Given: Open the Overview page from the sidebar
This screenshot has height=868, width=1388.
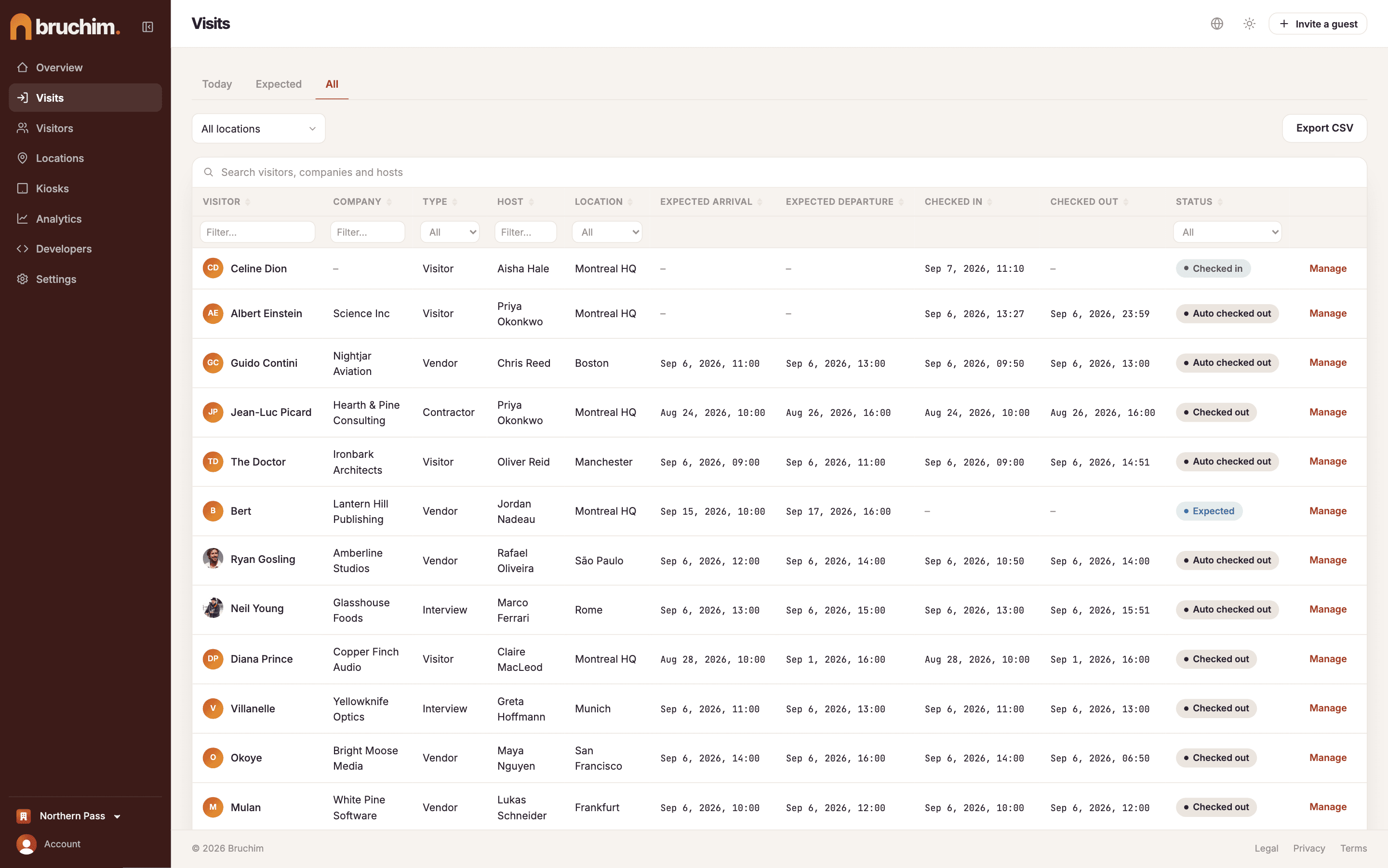Looking at the screenshot, I should (x=85, y=68).
